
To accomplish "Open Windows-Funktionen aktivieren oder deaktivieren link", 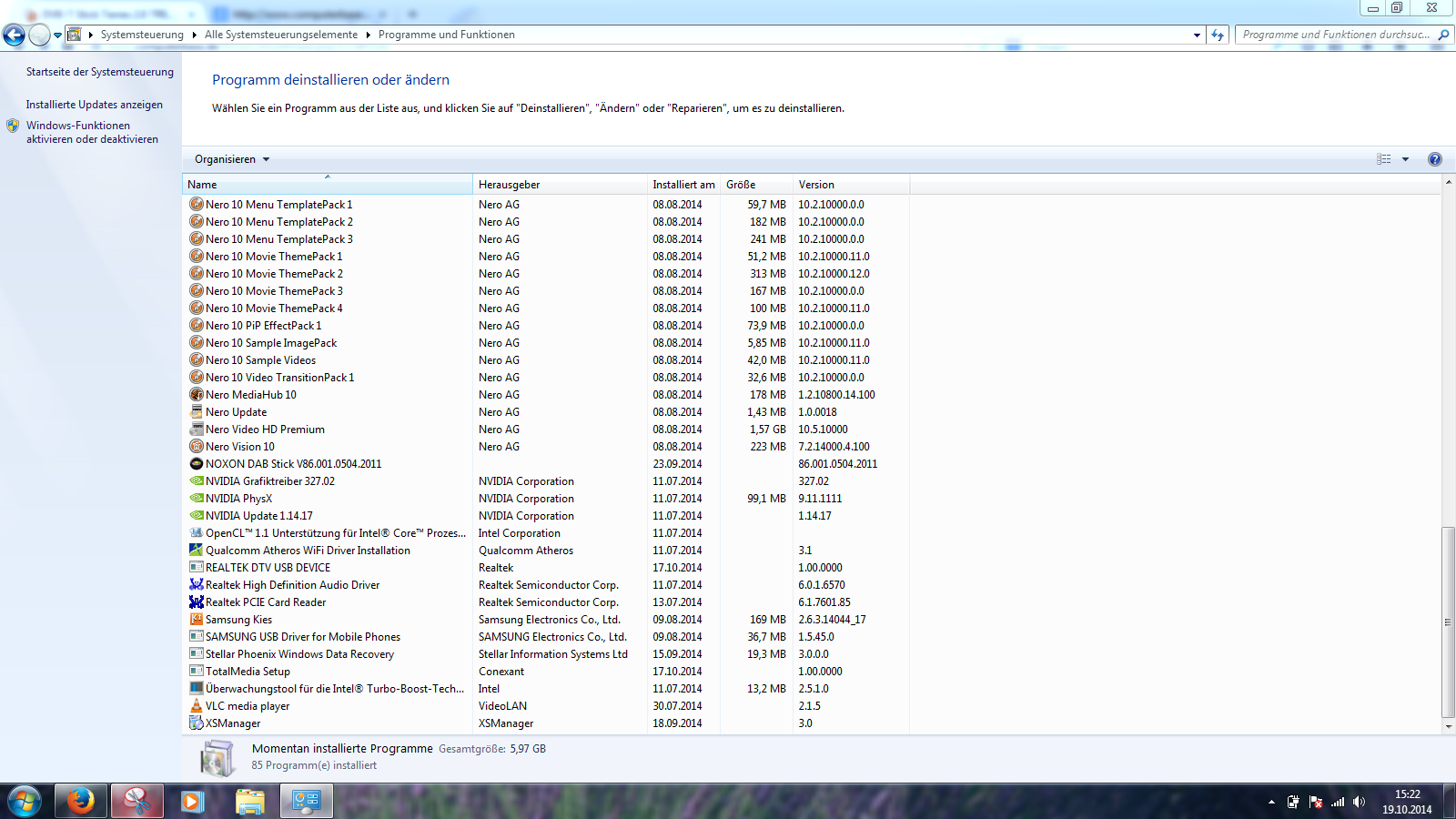I will [92, 132].
